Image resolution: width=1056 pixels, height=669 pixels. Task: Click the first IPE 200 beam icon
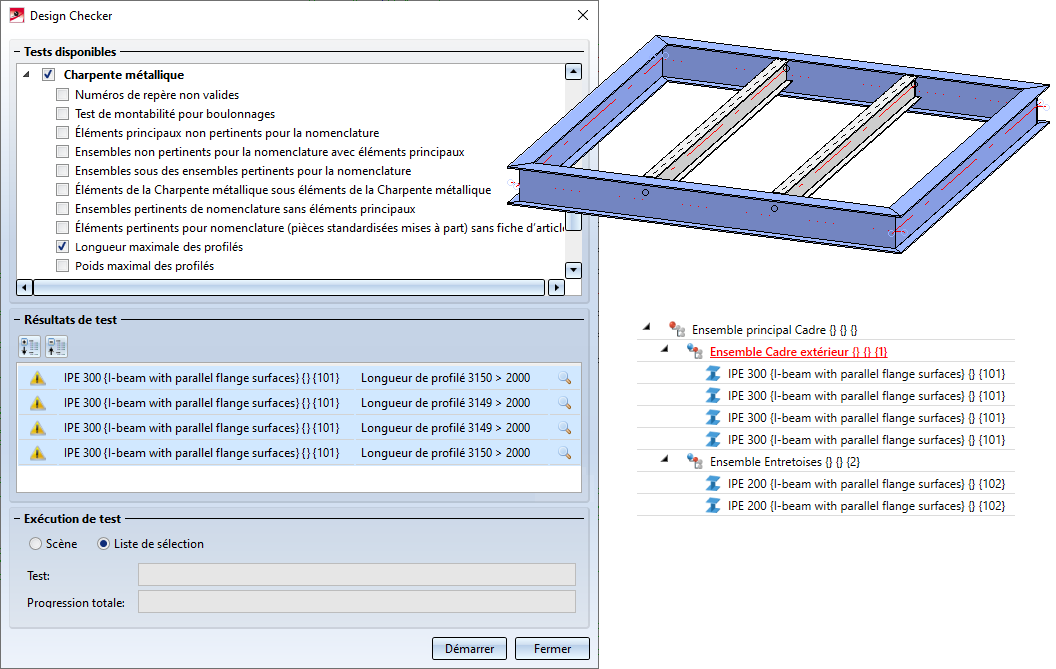pyautogui.click(x=713, y=484)
